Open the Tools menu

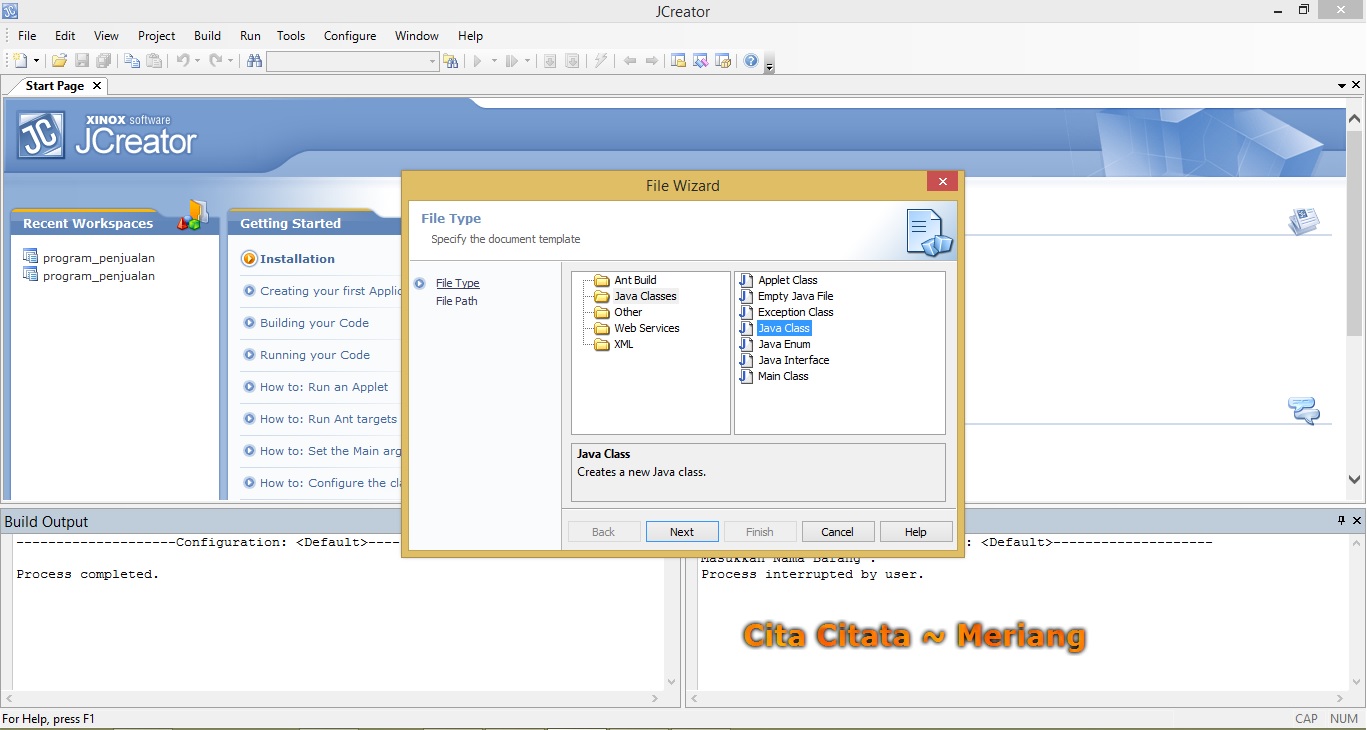point(291,35)
